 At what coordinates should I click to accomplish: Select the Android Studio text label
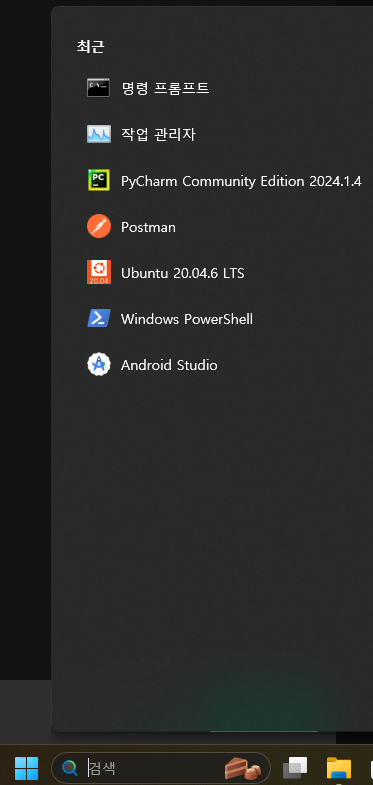(x=169, y=365)
